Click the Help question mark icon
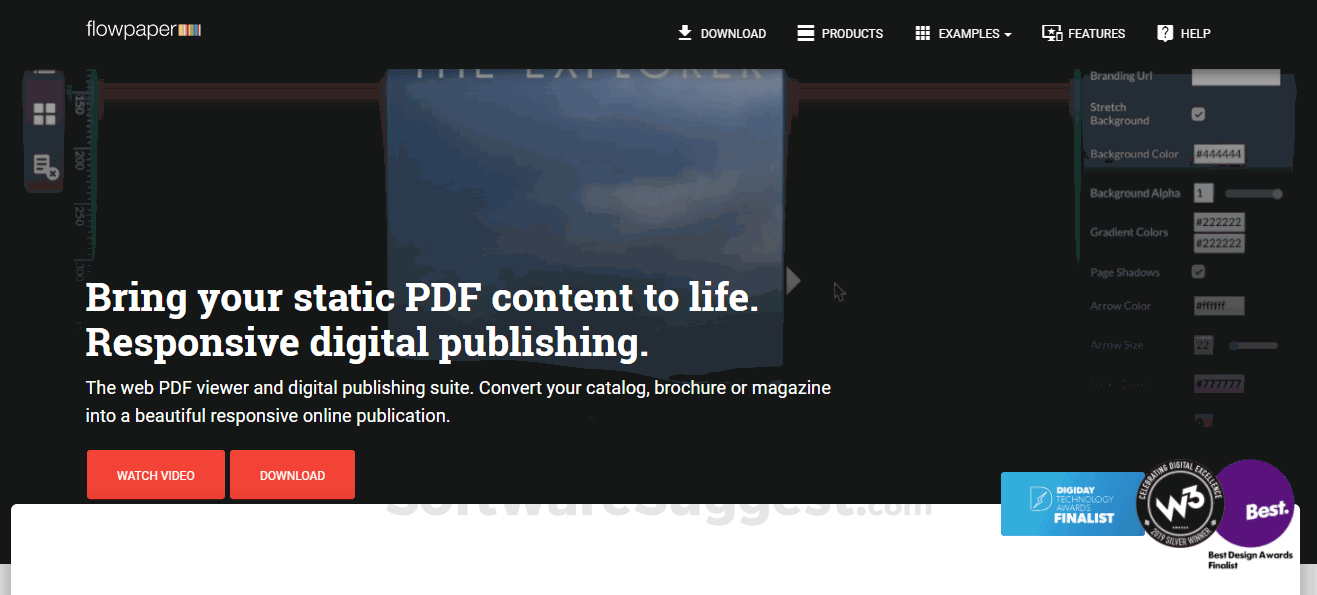1317x595 pixels. (x=1165, y=33)
